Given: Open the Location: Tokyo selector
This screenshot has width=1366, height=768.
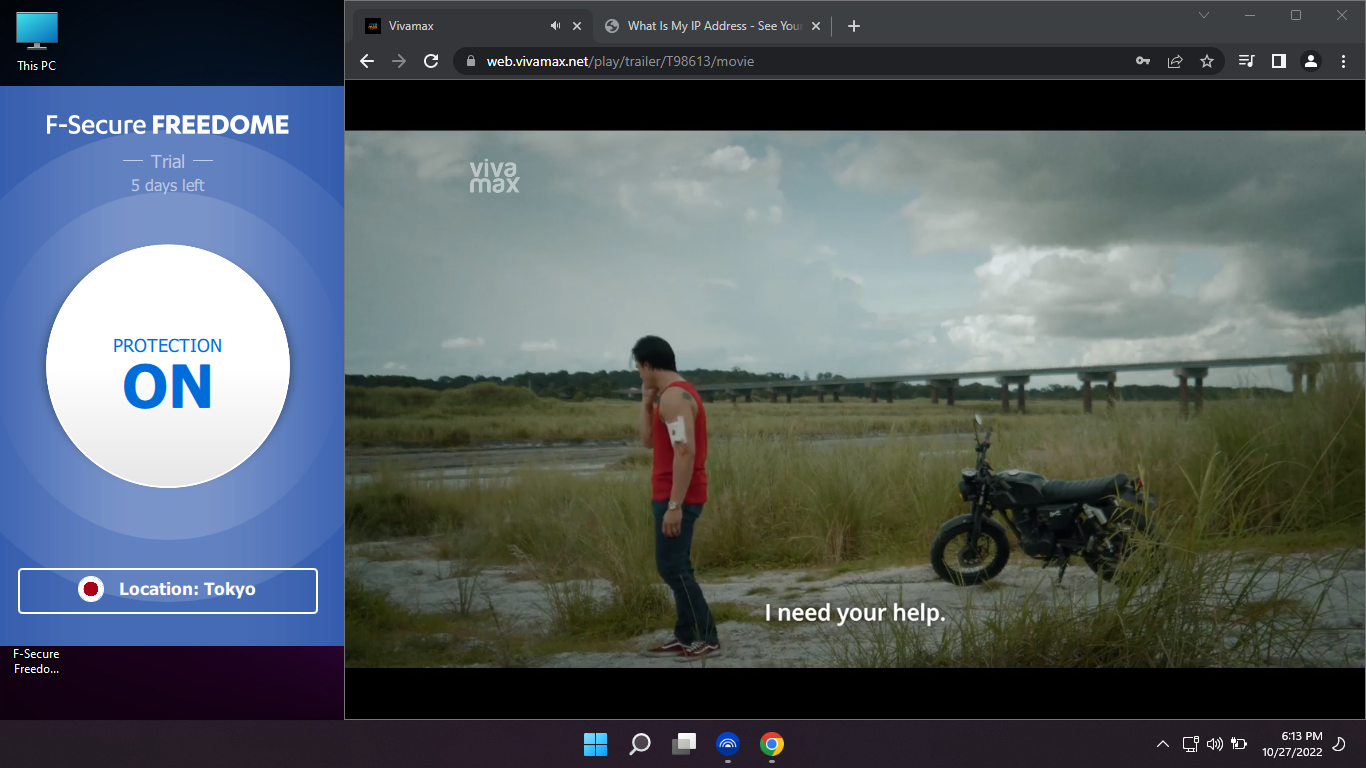Looking at the screenshot, I should (168, 590).
